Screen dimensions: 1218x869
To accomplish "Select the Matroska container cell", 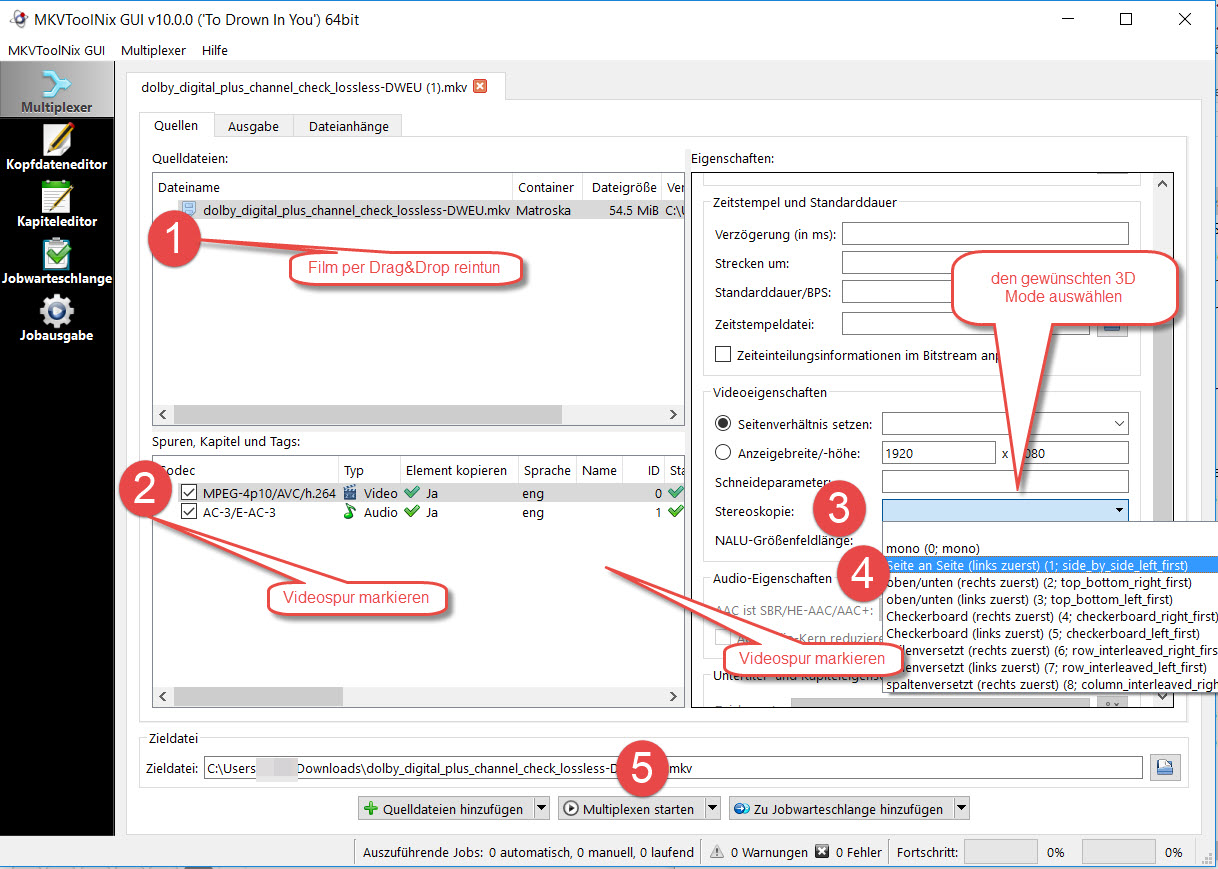I will pyautogui.click(x=546, y=210).
